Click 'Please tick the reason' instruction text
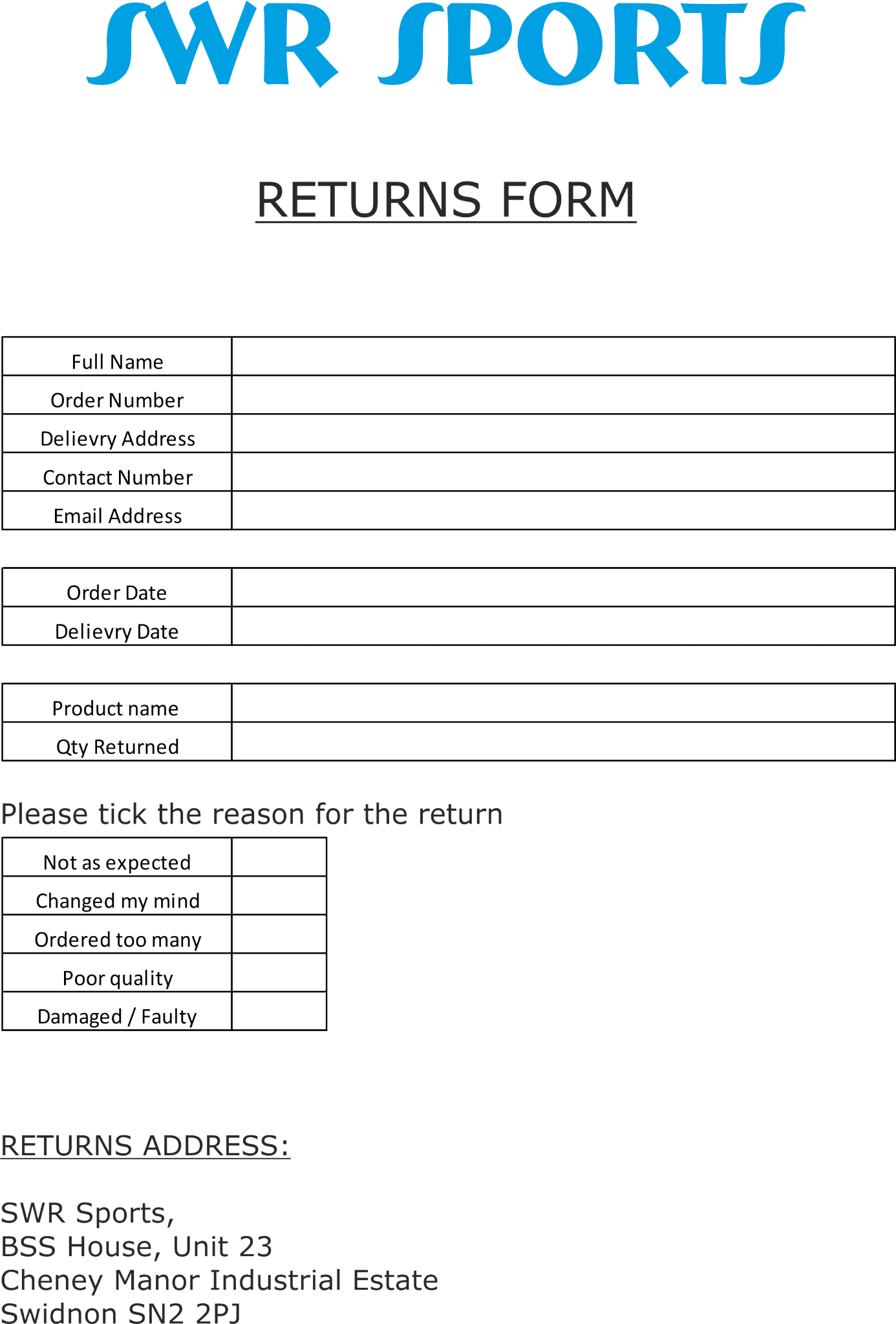Screen dimensions: 896x1324 (x=251, y=814)
